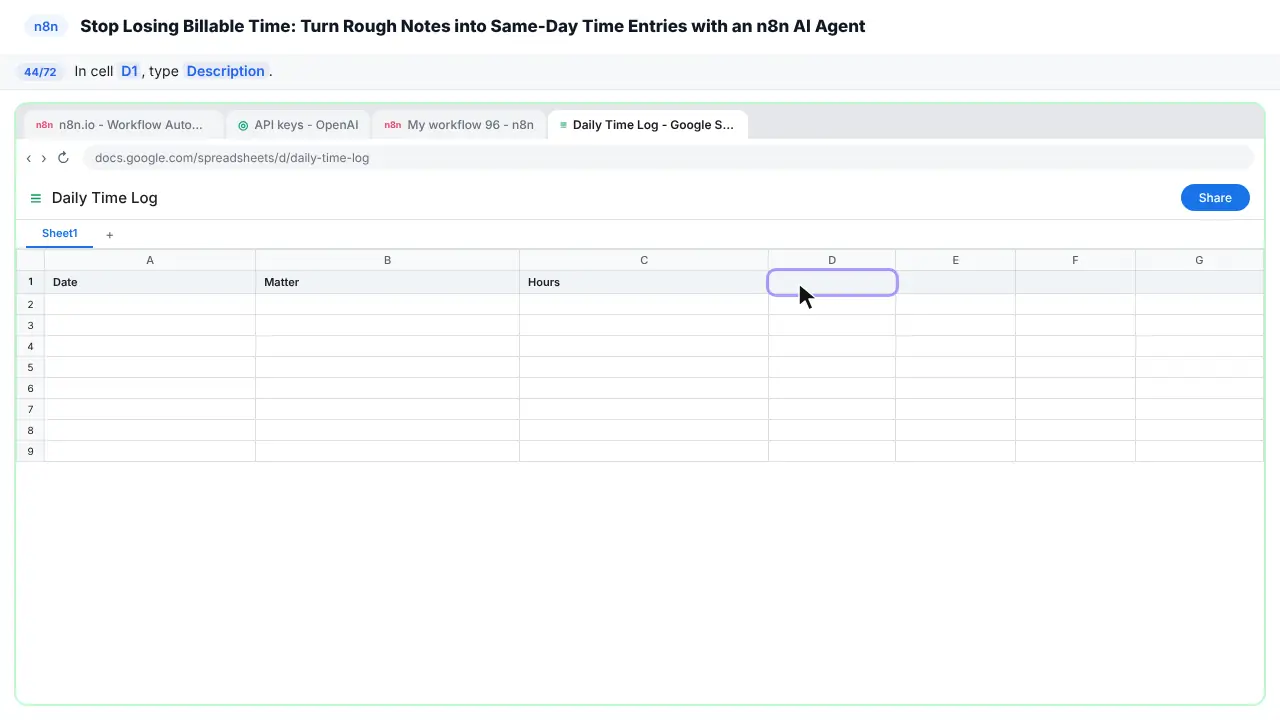Select the Matter header cell

point(387,282)
